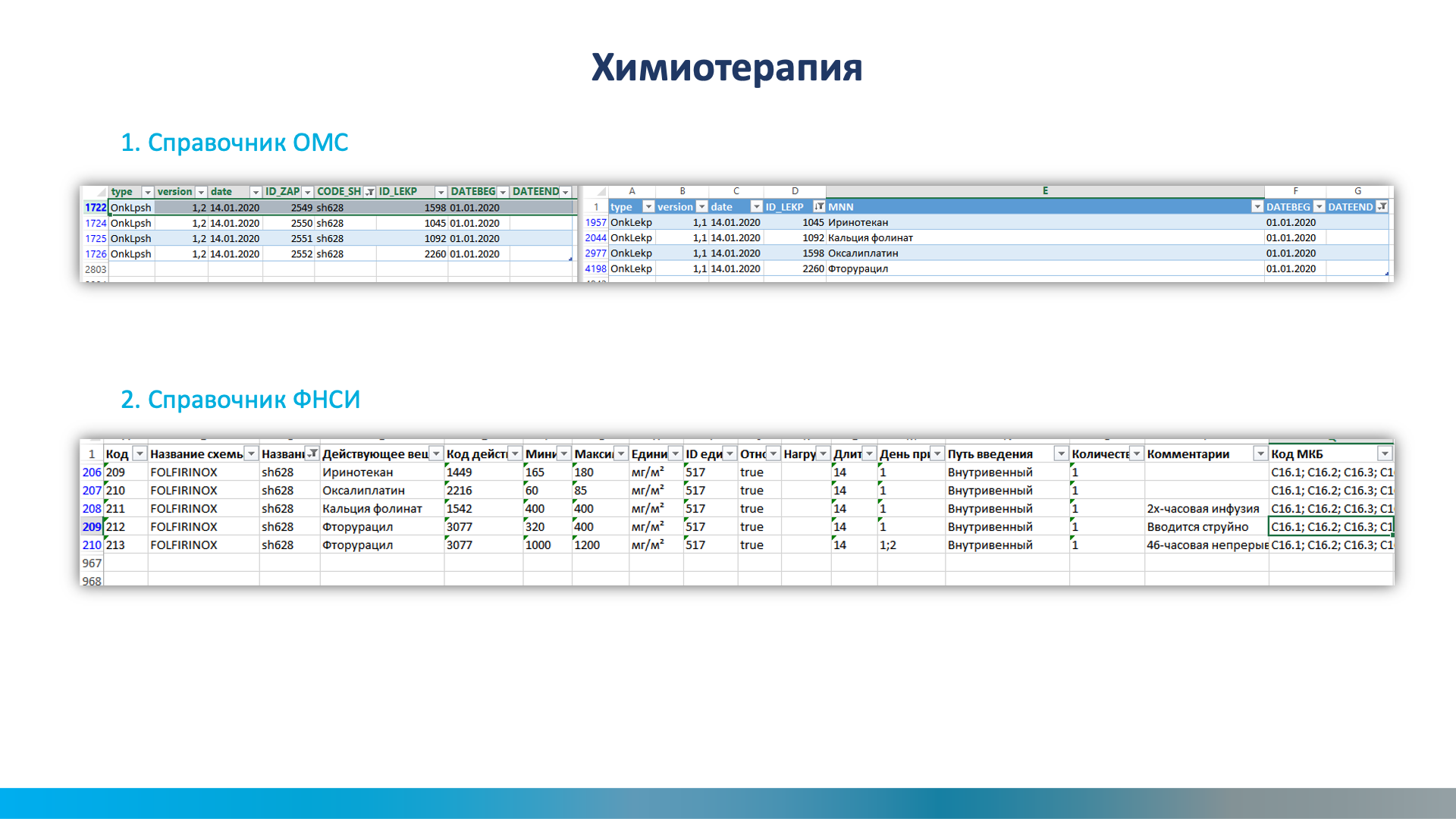Screen dimensions: 1456x819
Task: Select code cell 2216 in ФНСИ table
Action: (x=483, y=491)
